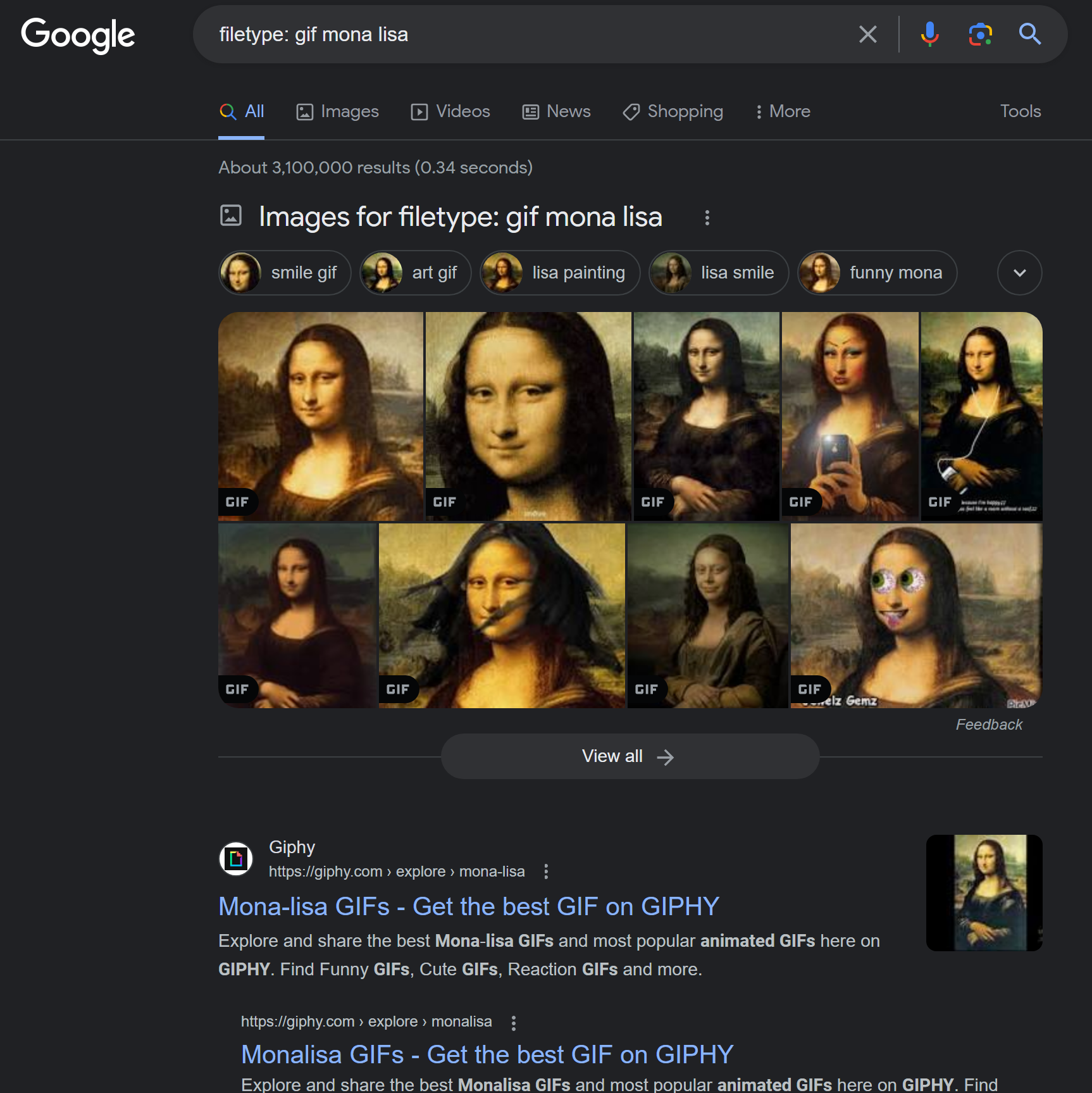The width and height of the screenshot is (1092, 1093).
Task: Click the Giphy site favicon
Action: coord(236,859)
